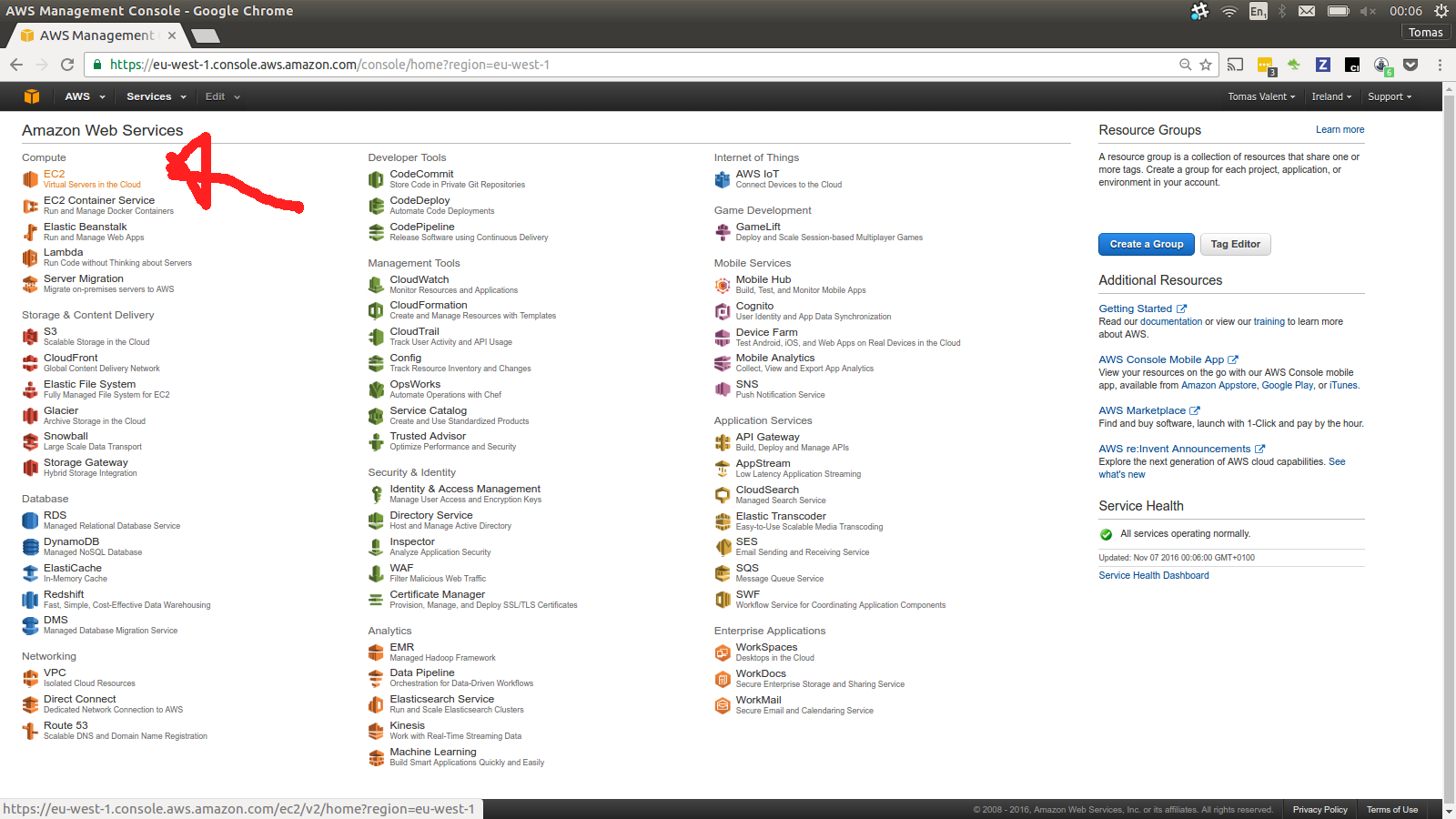1456x819 pixels.
Task: Open the AWS Console Mobile App link
Action: pyautogui.click(x=1168, y=359)
